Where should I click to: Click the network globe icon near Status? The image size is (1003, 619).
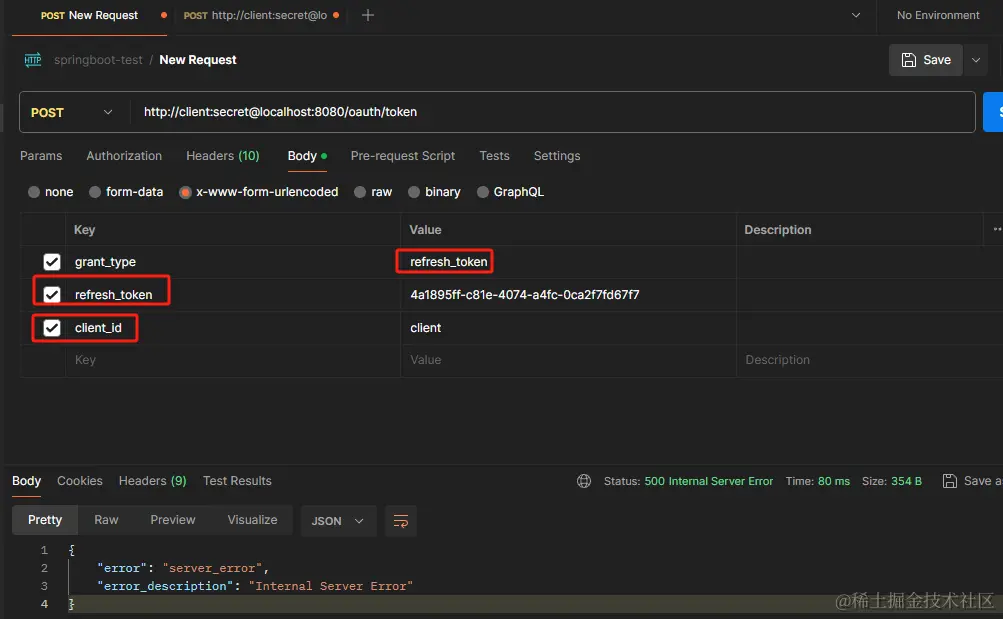pyautogui.click(x=583, y=481)
